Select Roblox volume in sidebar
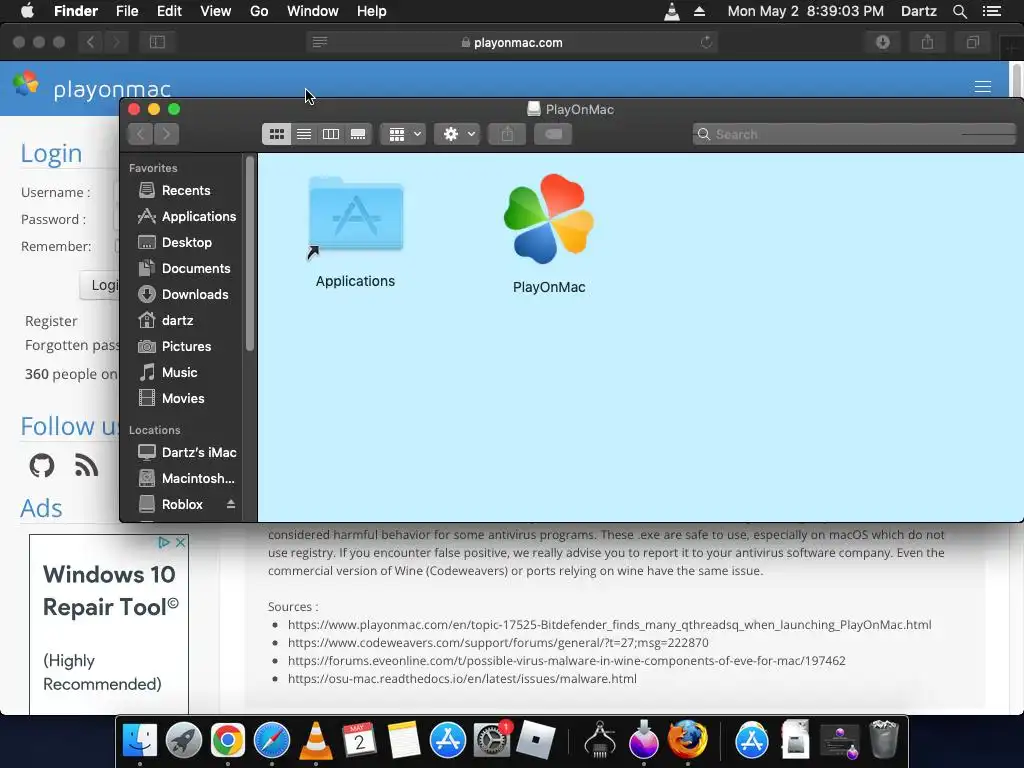Viewport: 1024px width, 768px height. point(171,504)
